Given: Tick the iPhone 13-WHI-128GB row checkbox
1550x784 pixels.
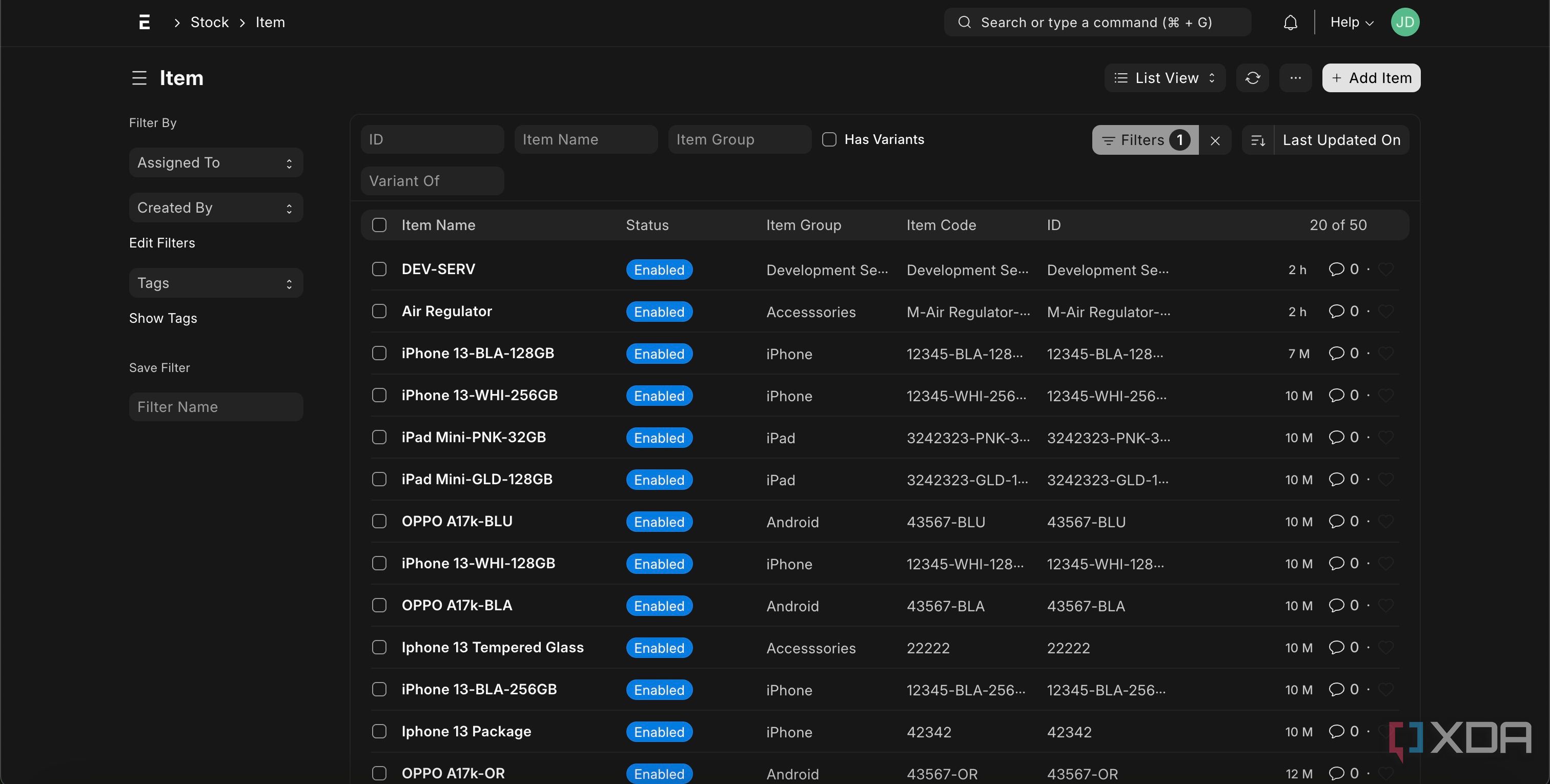Looking at the screenshot, I should 379,563.
